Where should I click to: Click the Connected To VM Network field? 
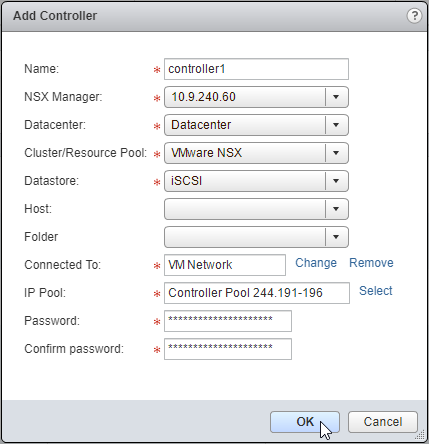click(225, 265)
